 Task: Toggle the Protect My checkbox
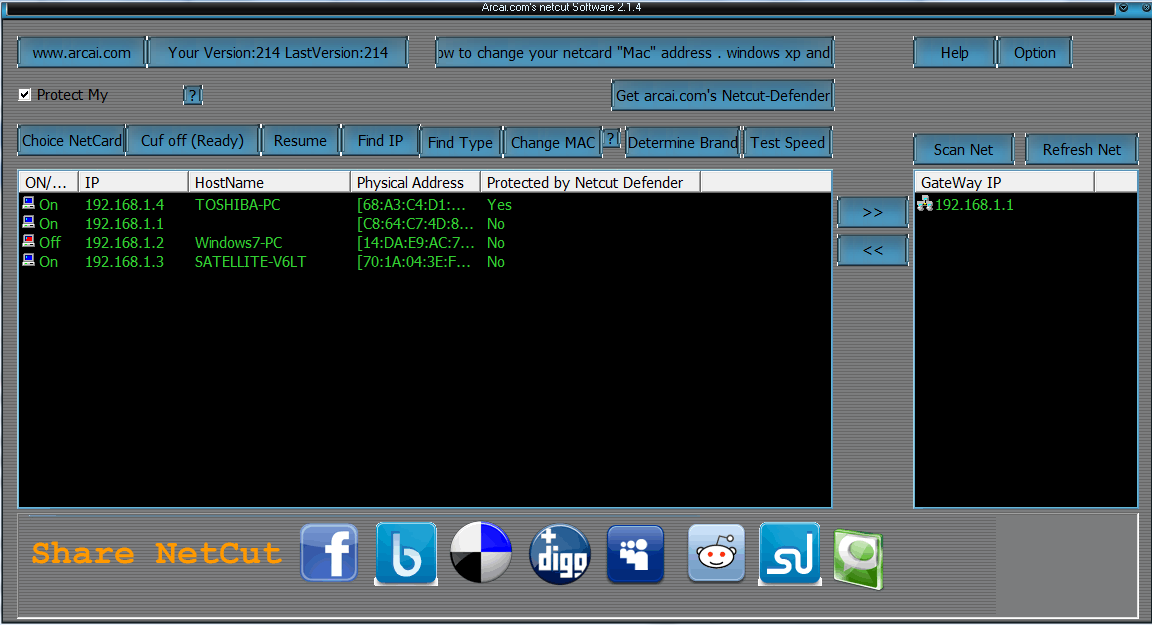25,95
